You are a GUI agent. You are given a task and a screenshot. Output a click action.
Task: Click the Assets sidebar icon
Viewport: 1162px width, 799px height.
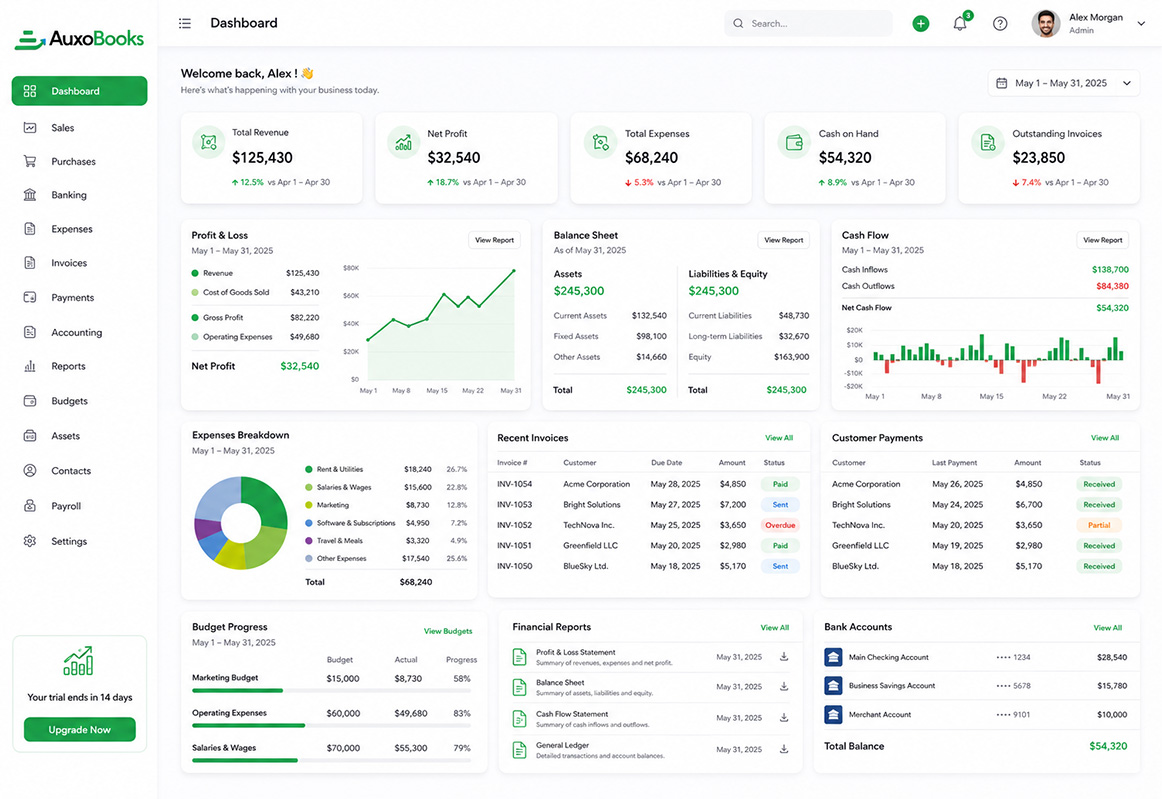click(x=30, y=436)
